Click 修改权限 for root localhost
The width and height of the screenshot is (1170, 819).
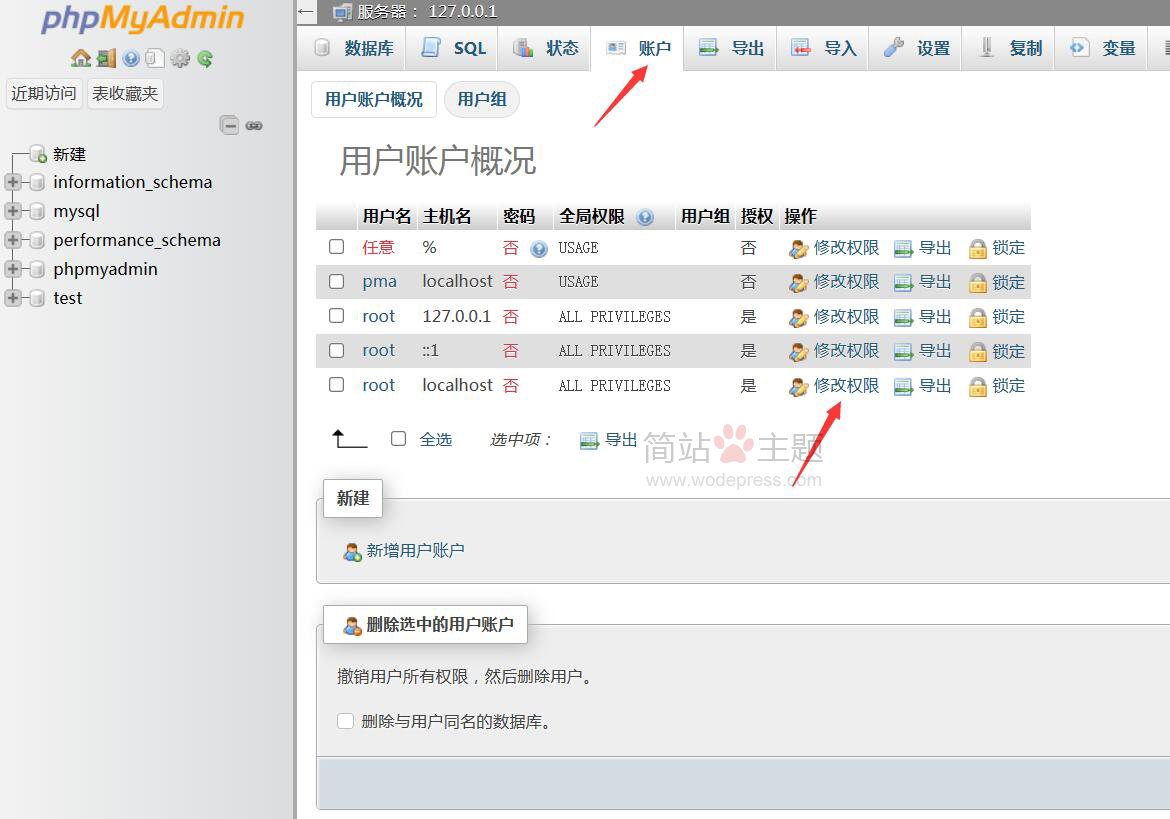coord(845,386)
